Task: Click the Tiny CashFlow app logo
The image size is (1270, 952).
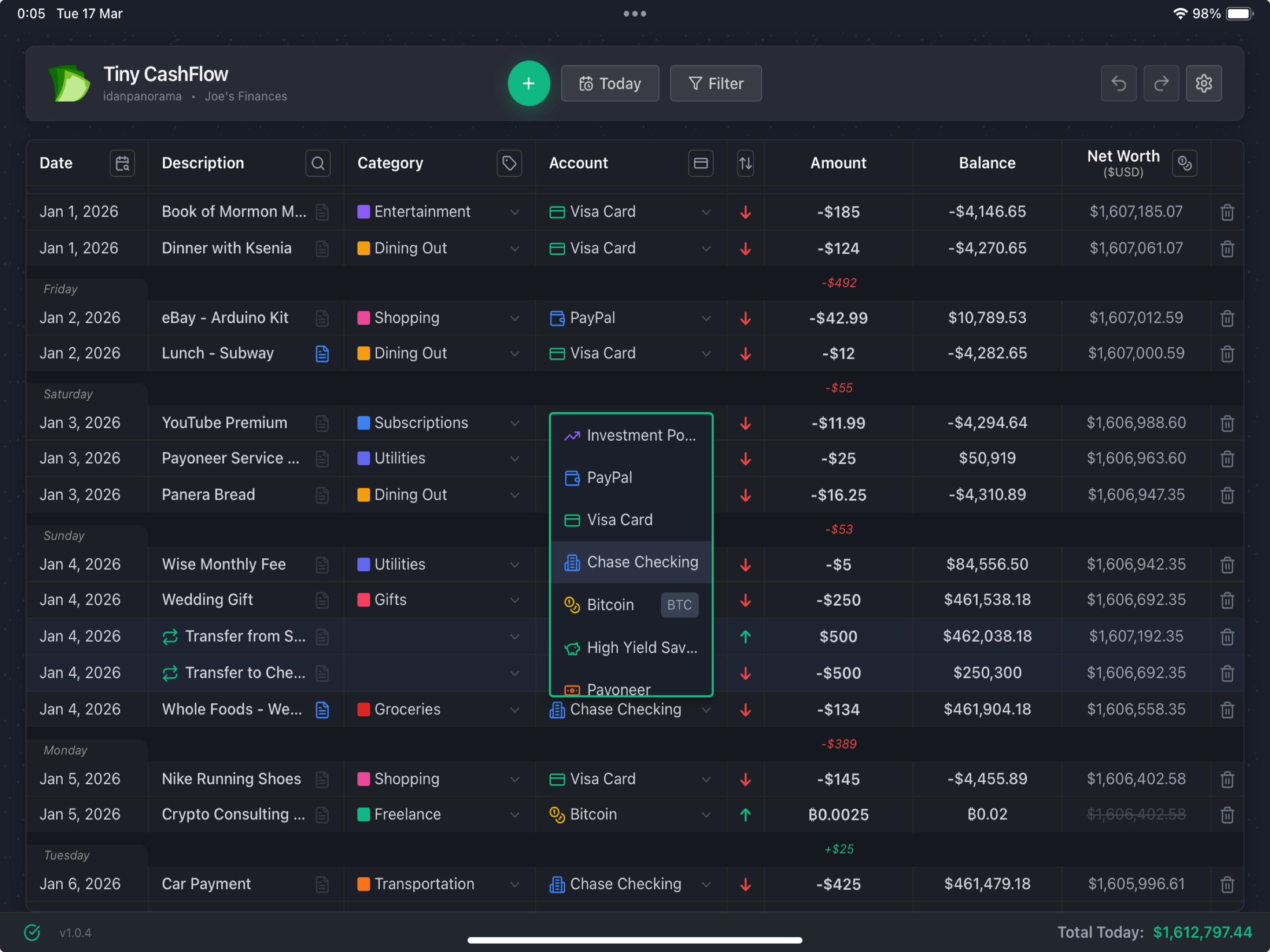Action: click(69, 83)
